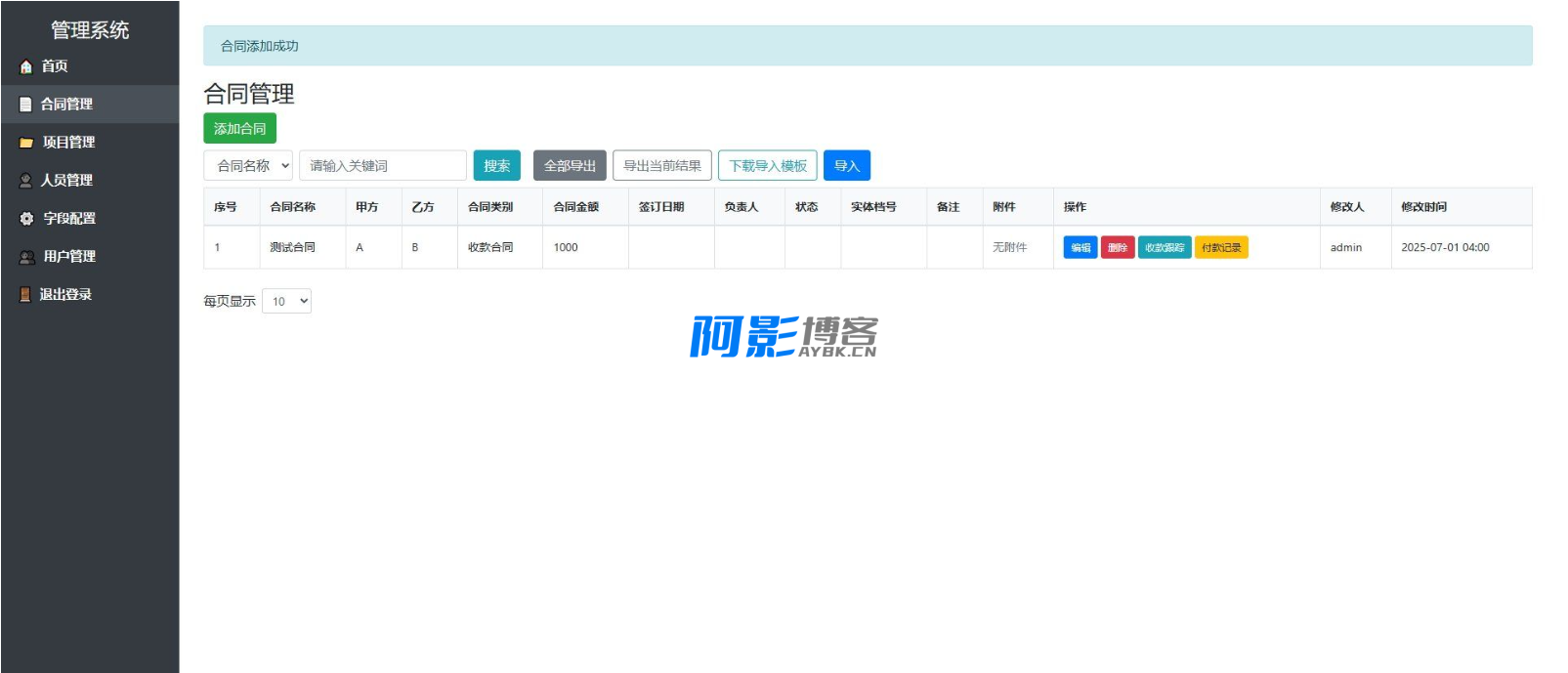This screenshot has width=1568, height=673.
Task: Click the 阿影博客 logo image
Action: click(784, 336)
